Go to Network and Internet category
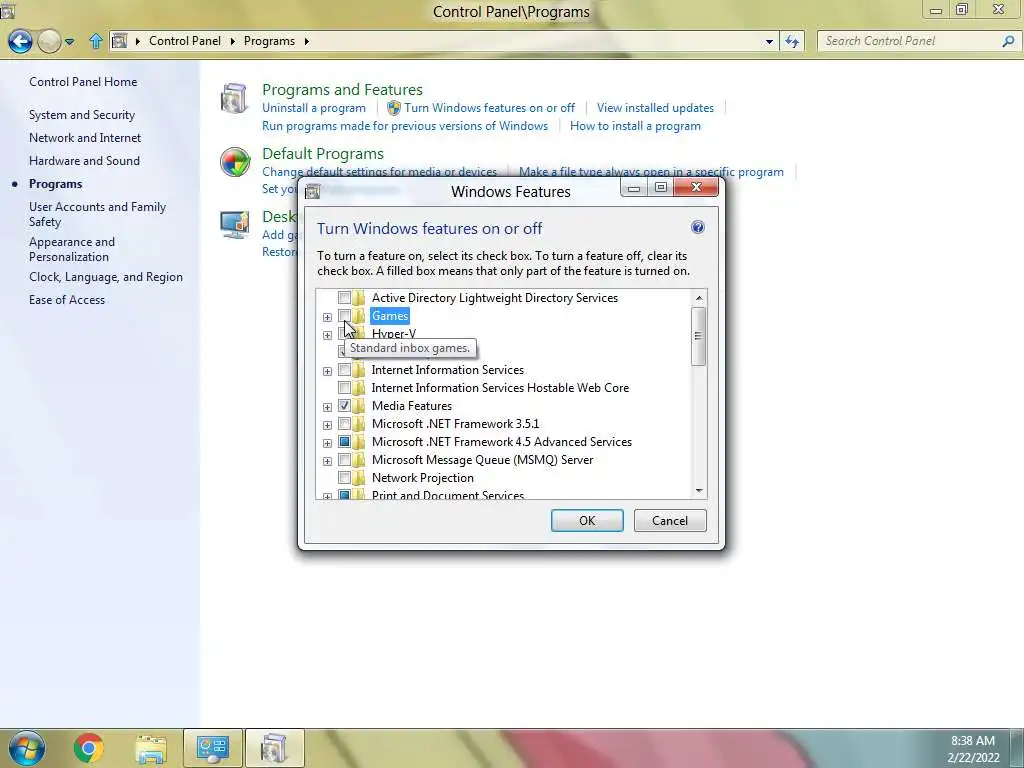The width and height of the screenshot is (1024, 768). (x=85, y=138)
